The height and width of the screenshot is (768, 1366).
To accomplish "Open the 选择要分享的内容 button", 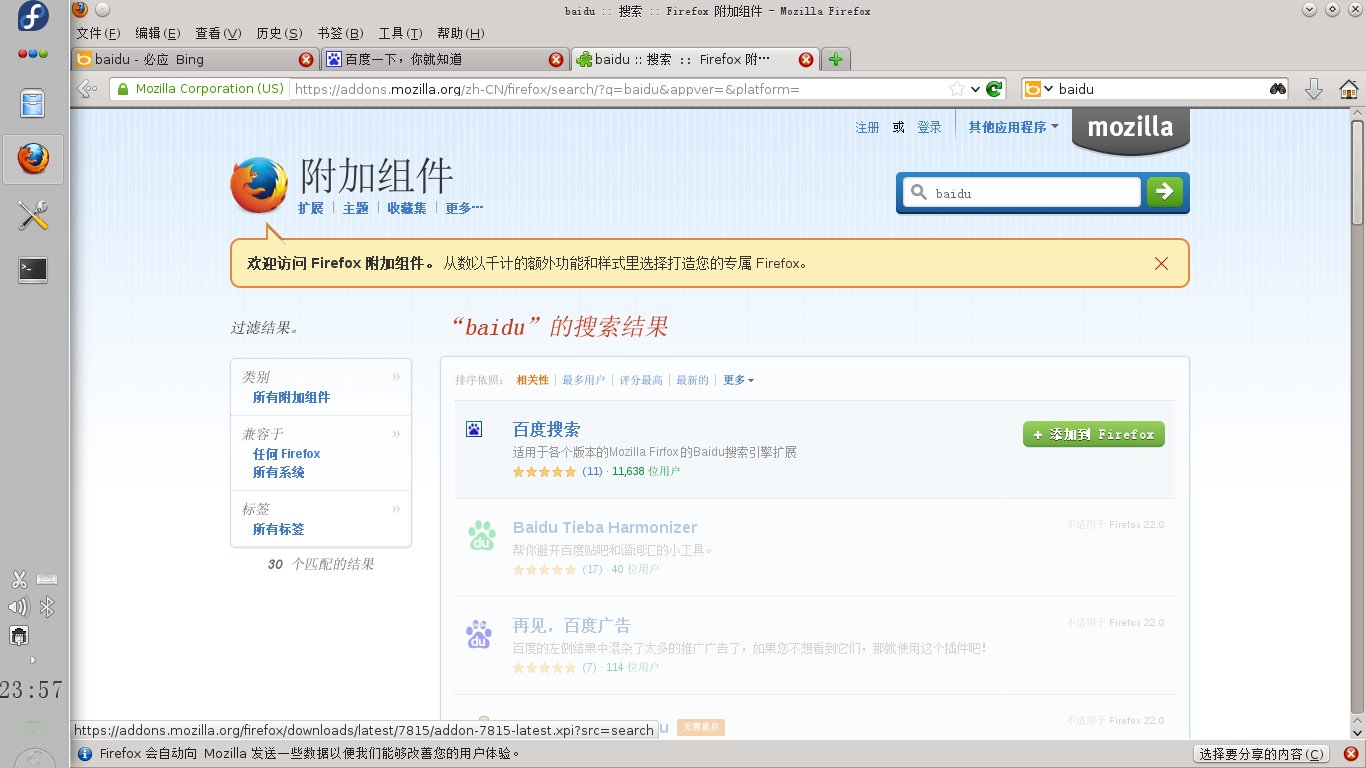I will click(1263, 754).
